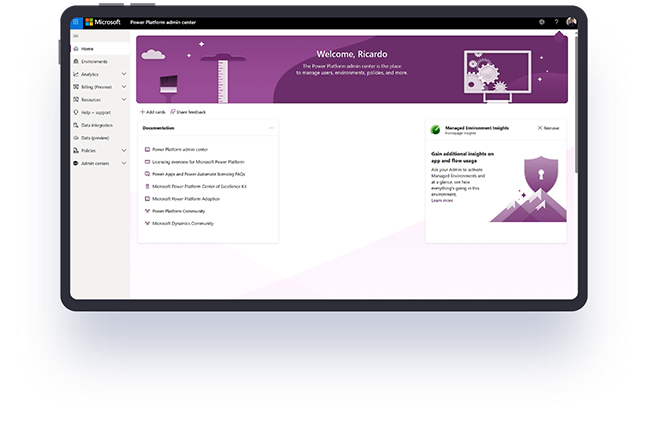The width and height of the screenshot is (647, 422).
Task: Collapse the navigation hamburger menu
Action: point(76,36)
